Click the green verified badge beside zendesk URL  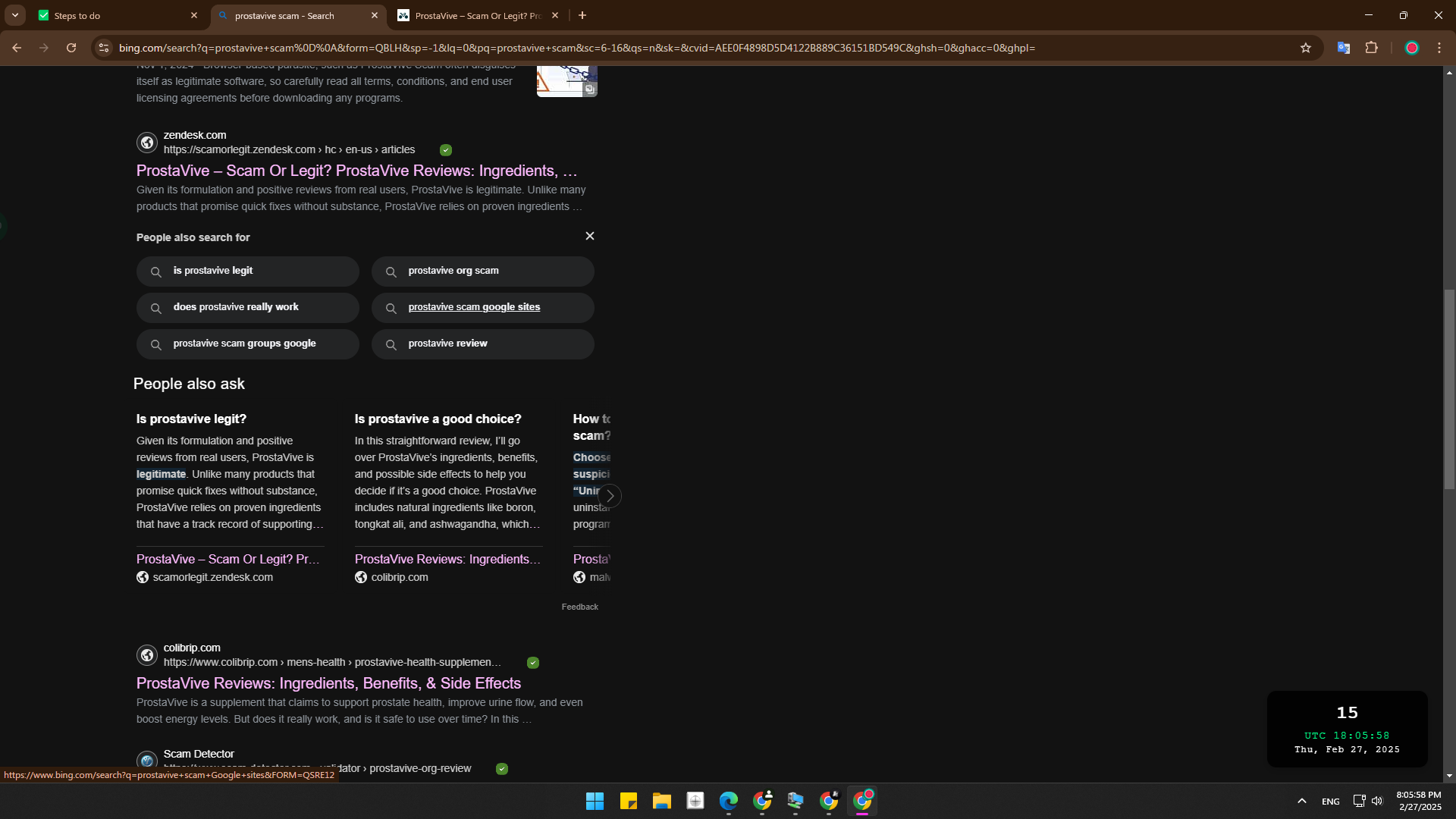click(446, 150)
